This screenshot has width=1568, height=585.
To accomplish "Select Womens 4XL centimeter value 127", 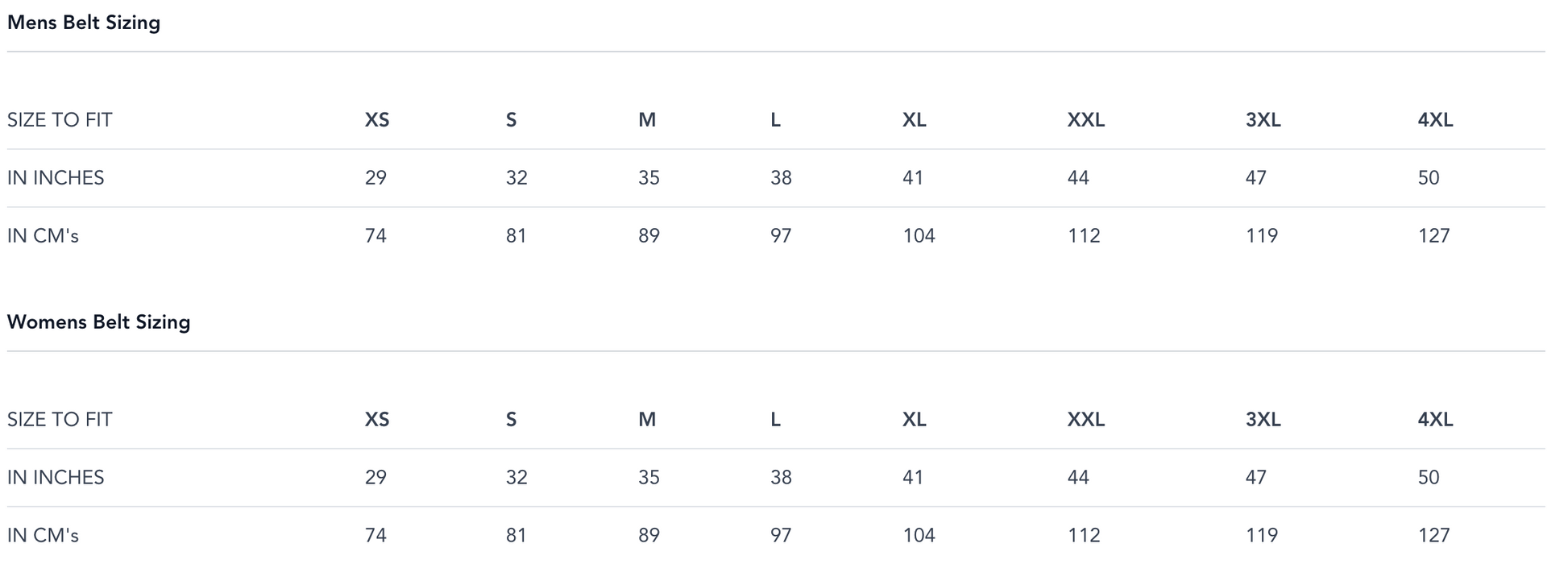I will 1433,536.
